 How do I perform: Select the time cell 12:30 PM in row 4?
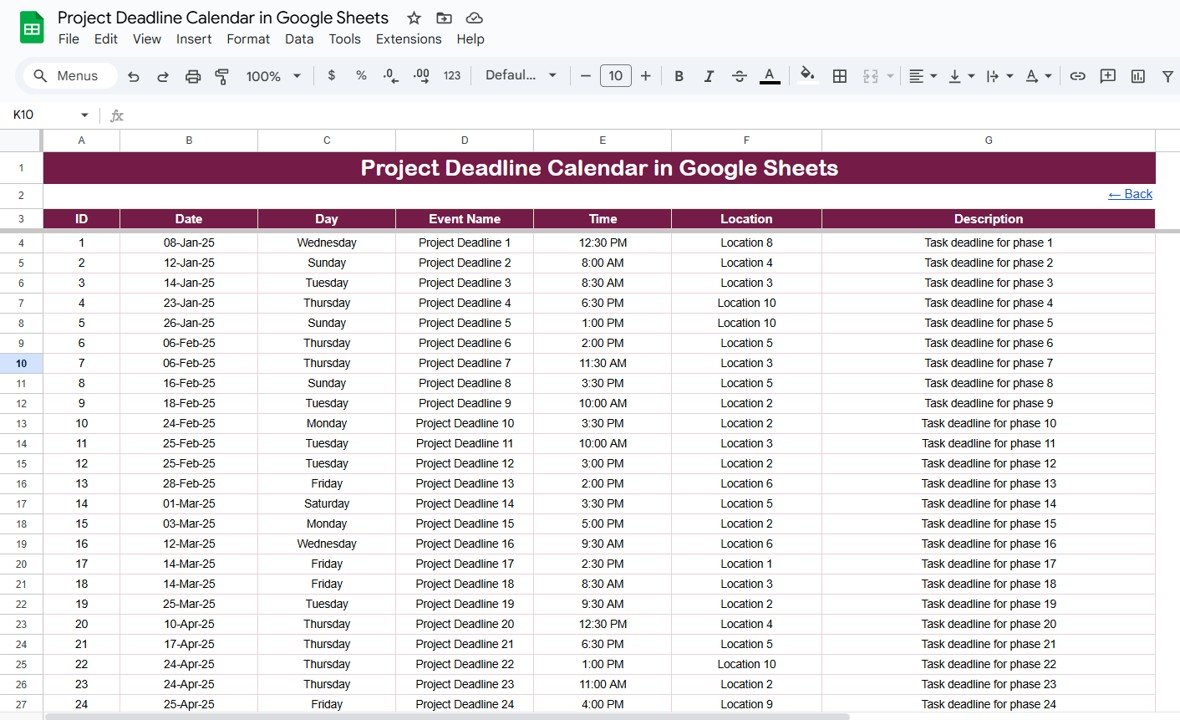click(603, 243)
